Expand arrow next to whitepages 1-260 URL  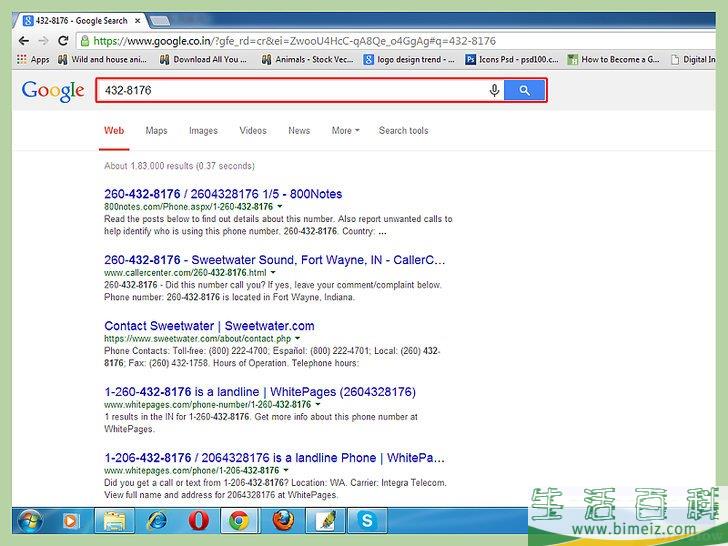coord(318,404)
